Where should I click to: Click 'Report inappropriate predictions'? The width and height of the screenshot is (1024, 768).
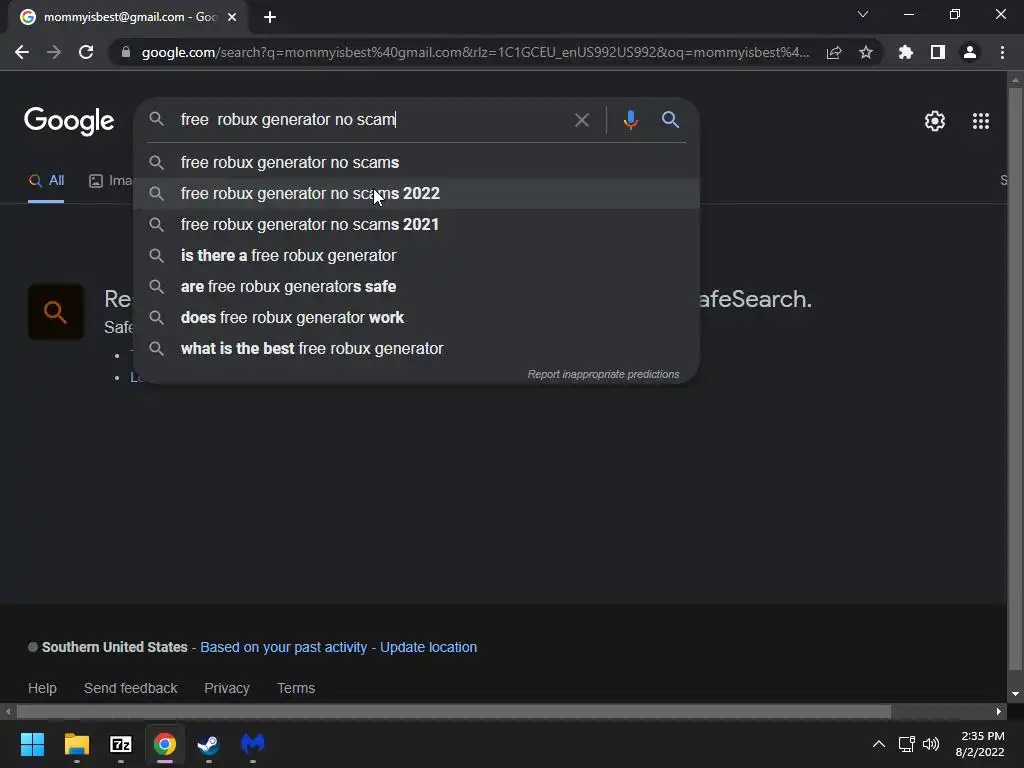point(603,374)
